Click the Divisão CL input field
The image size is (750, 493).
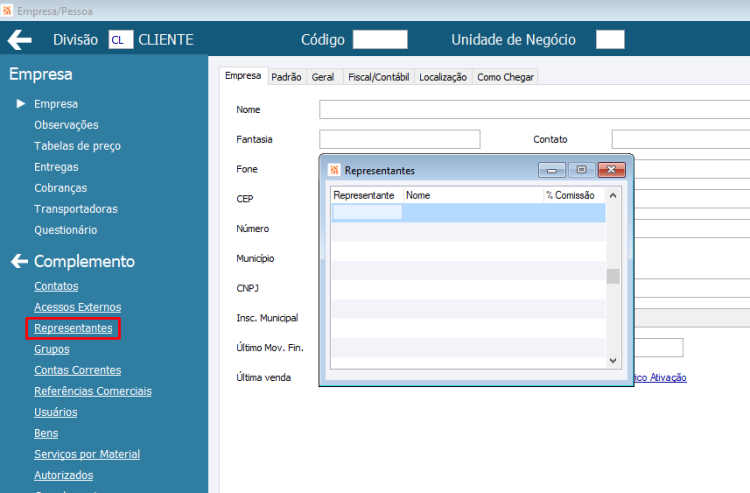pos(121,40)
